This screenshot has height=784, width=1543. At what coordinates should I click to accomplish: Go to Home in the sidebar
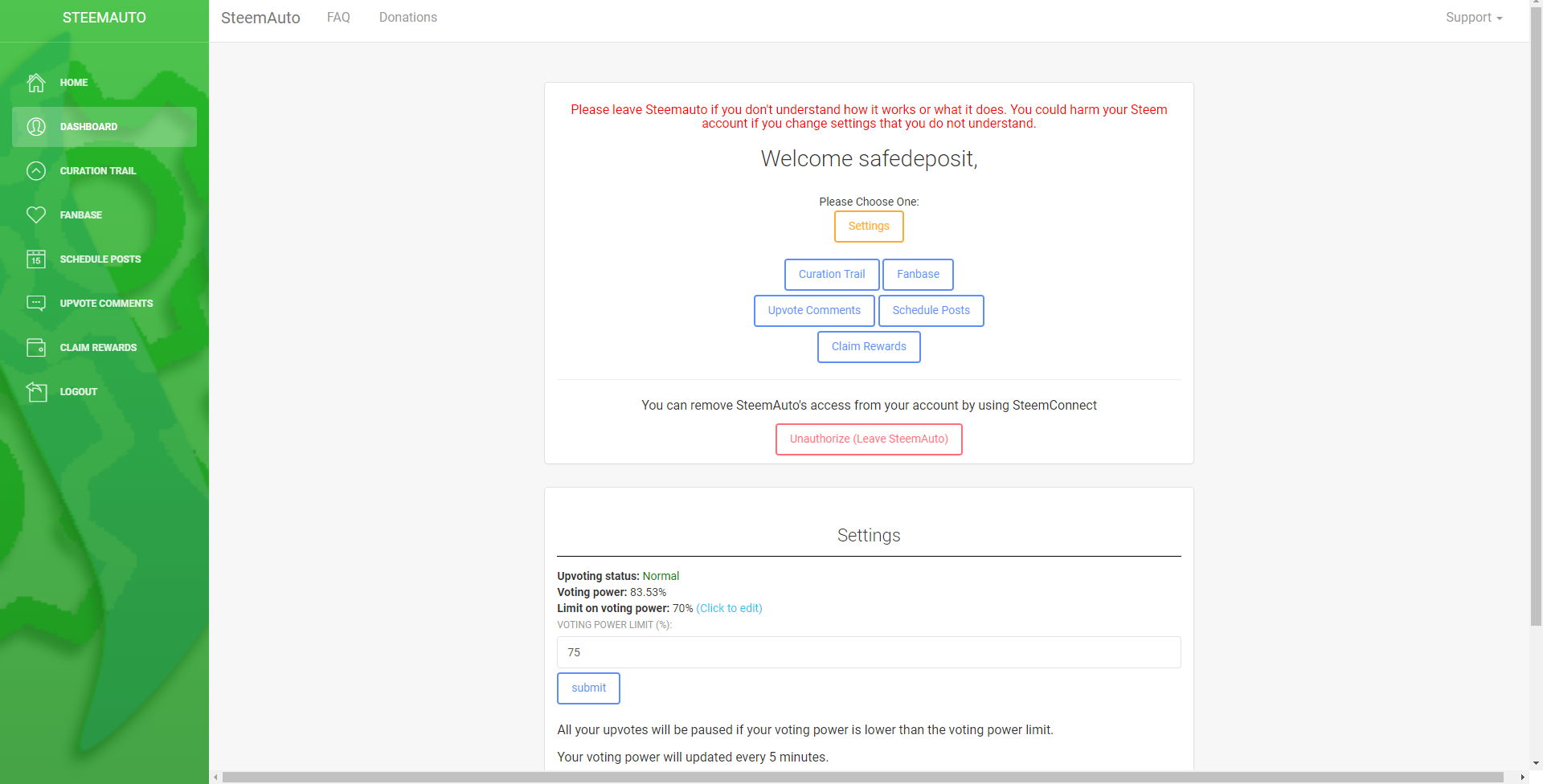click(104, 83)
